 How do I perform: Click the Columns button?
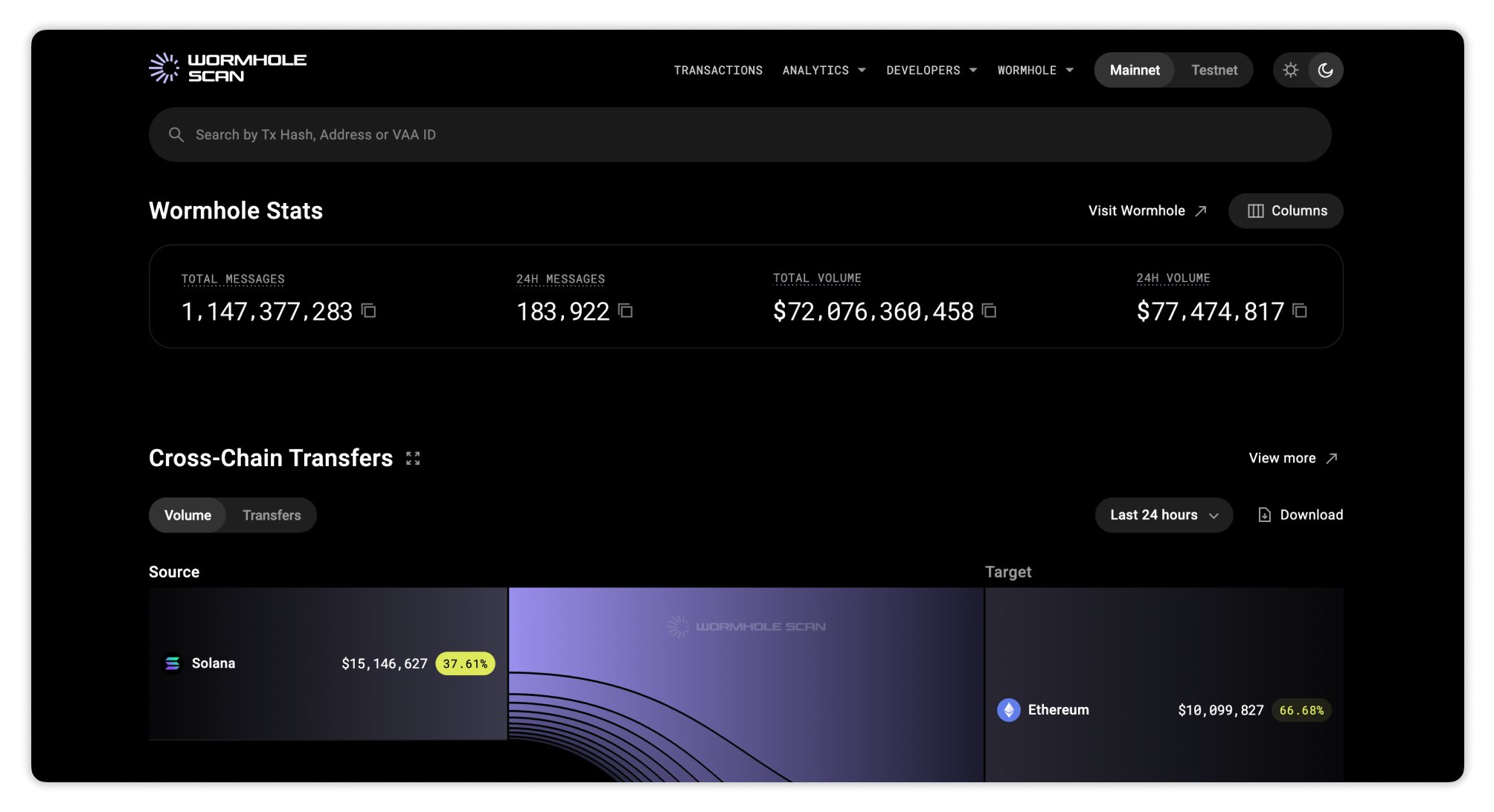(x=1286, y=211)
